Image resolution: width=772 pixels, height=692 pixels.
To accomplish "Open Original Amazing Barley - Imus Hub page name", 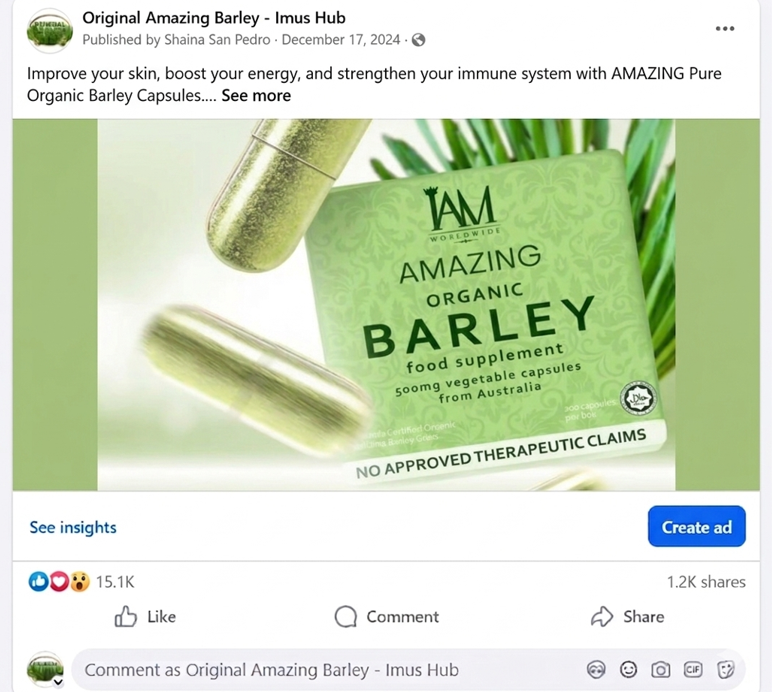I will point(214,18).
